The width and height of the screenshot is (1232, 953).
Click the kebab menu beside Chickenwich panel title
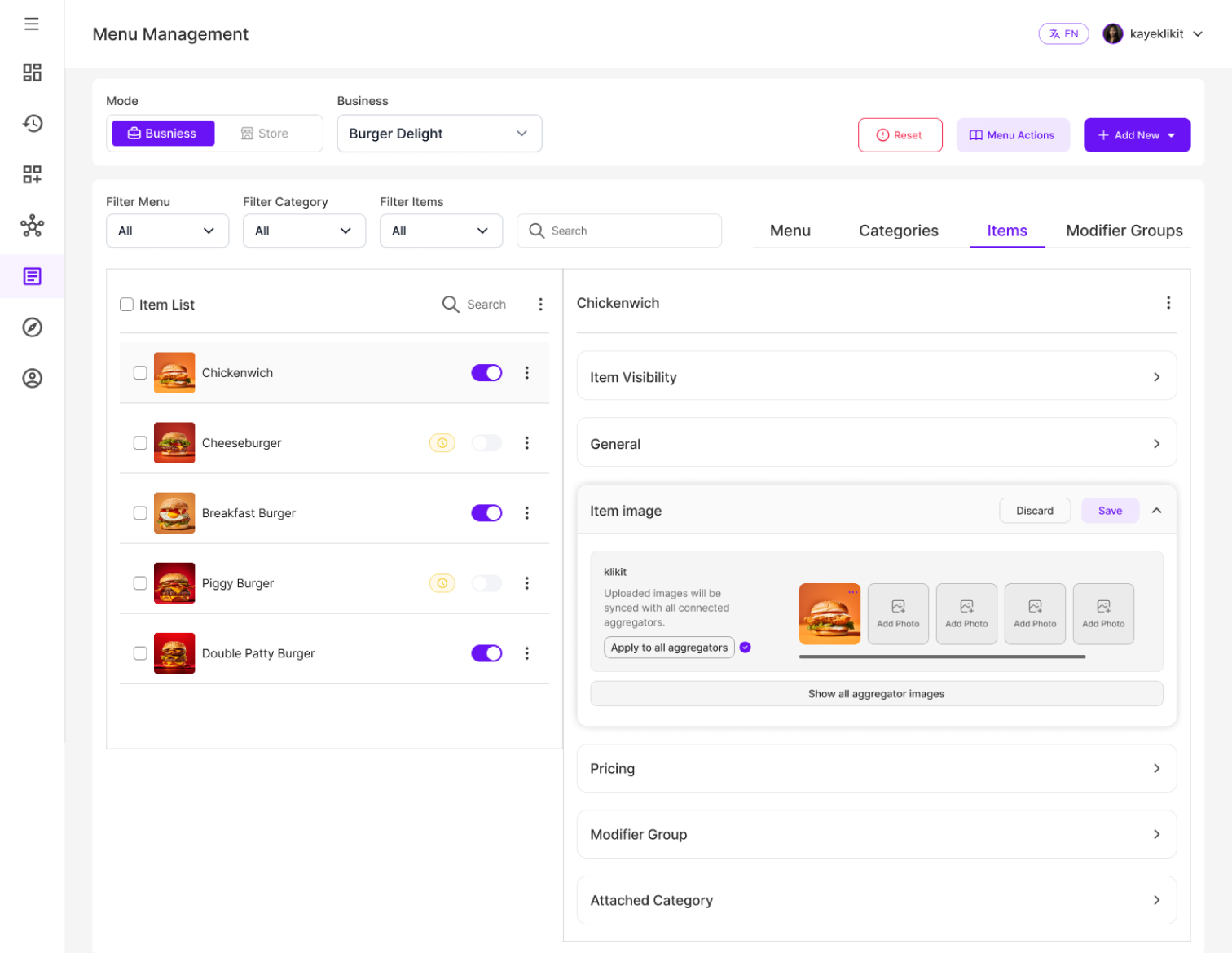point(1168,302)
